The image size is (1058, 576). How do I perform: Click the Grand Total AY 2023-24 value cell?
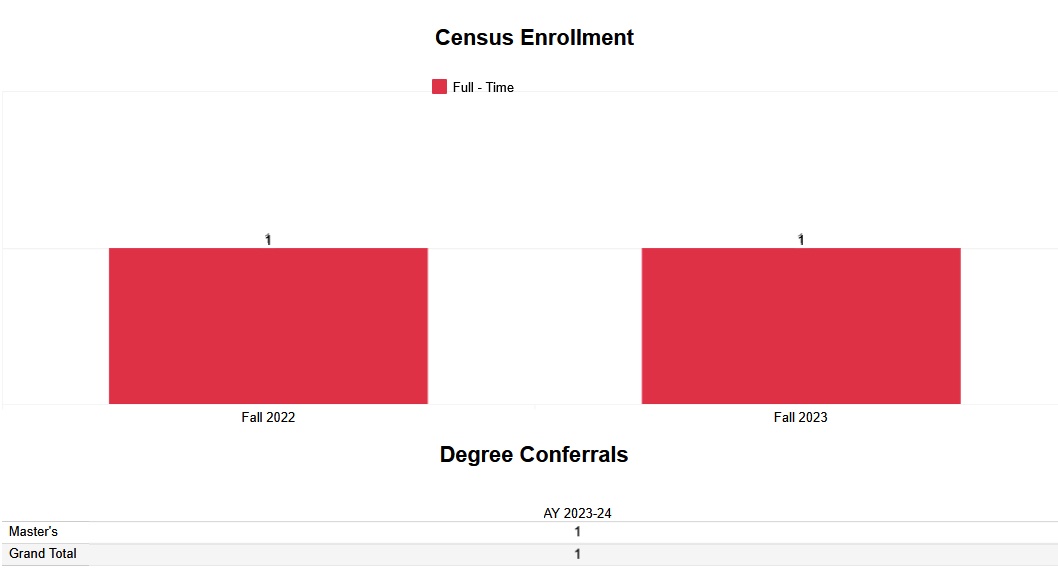pyautogui.click(x=577, y=554)
